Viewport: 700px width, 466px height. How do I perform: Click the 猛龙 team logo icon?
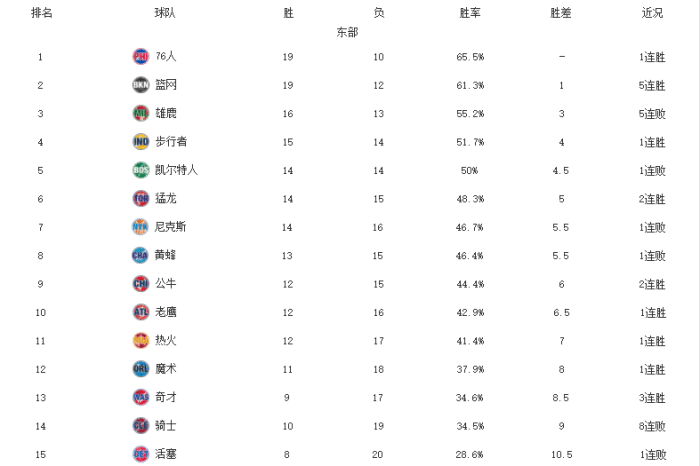141,198
